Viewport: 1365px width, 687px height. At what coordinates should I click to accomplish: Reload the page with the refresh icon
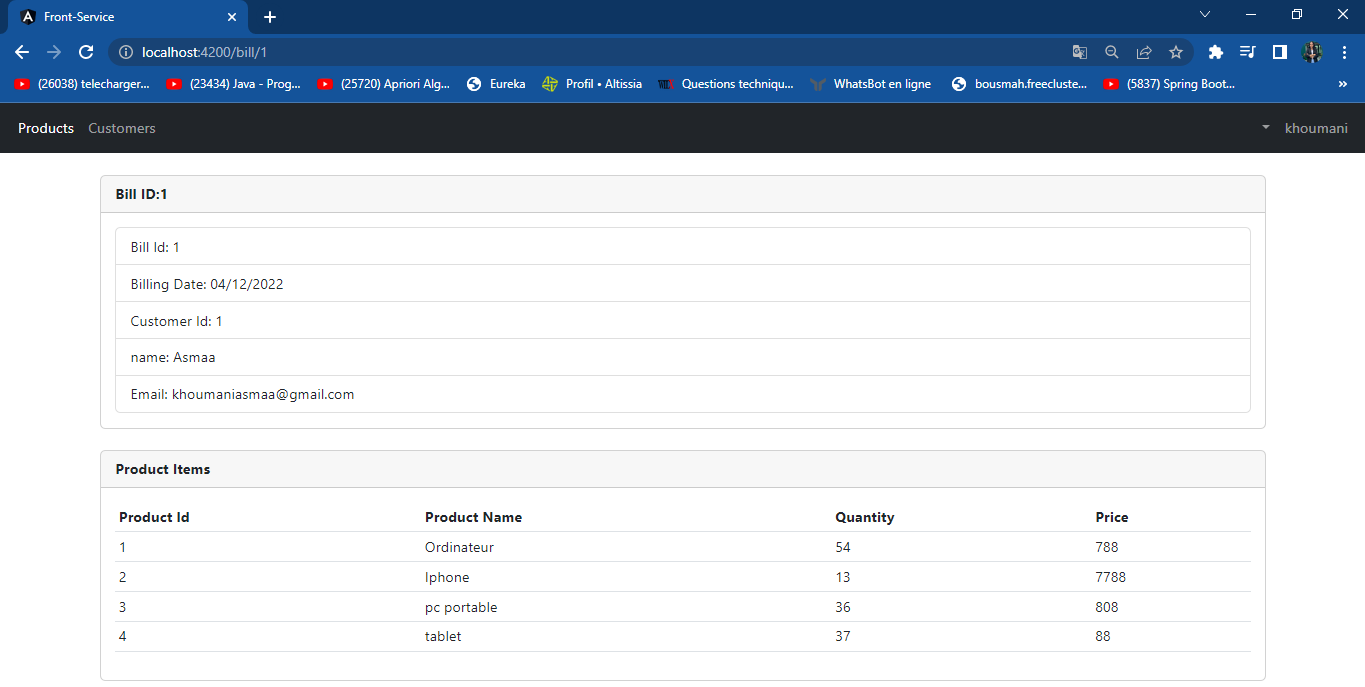pyautogui.click(x=86, y=52)
